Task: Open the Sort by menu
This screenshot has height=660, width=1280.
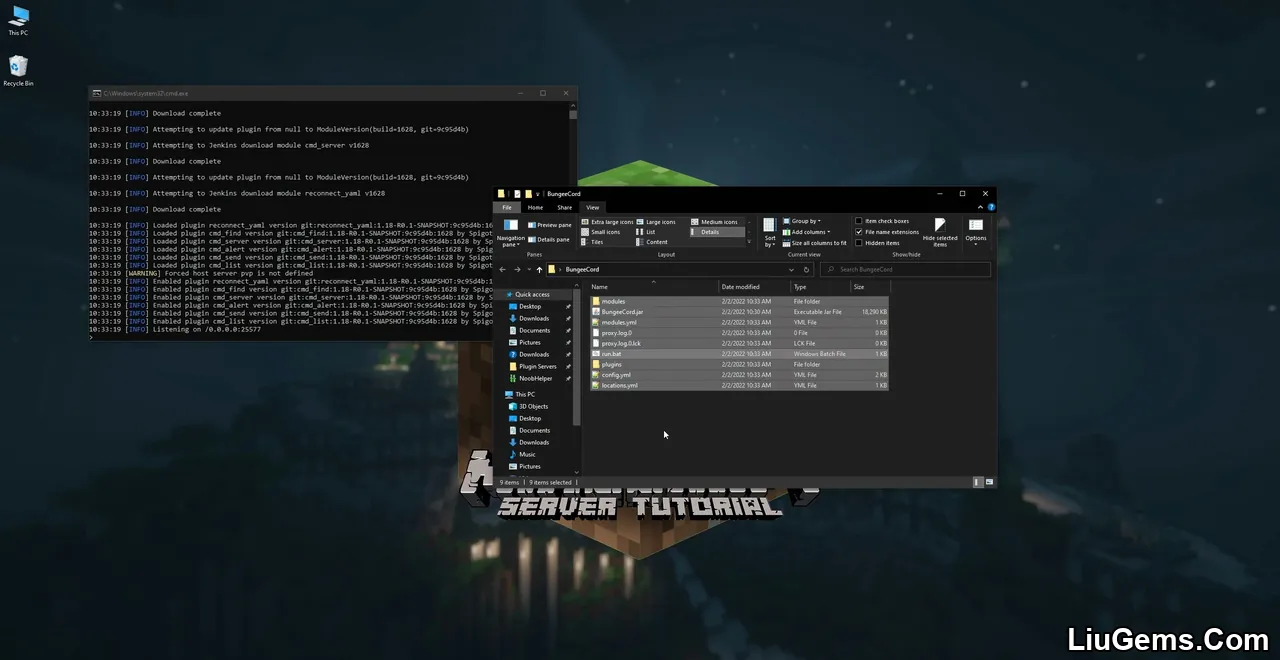Action: point(770,232)
